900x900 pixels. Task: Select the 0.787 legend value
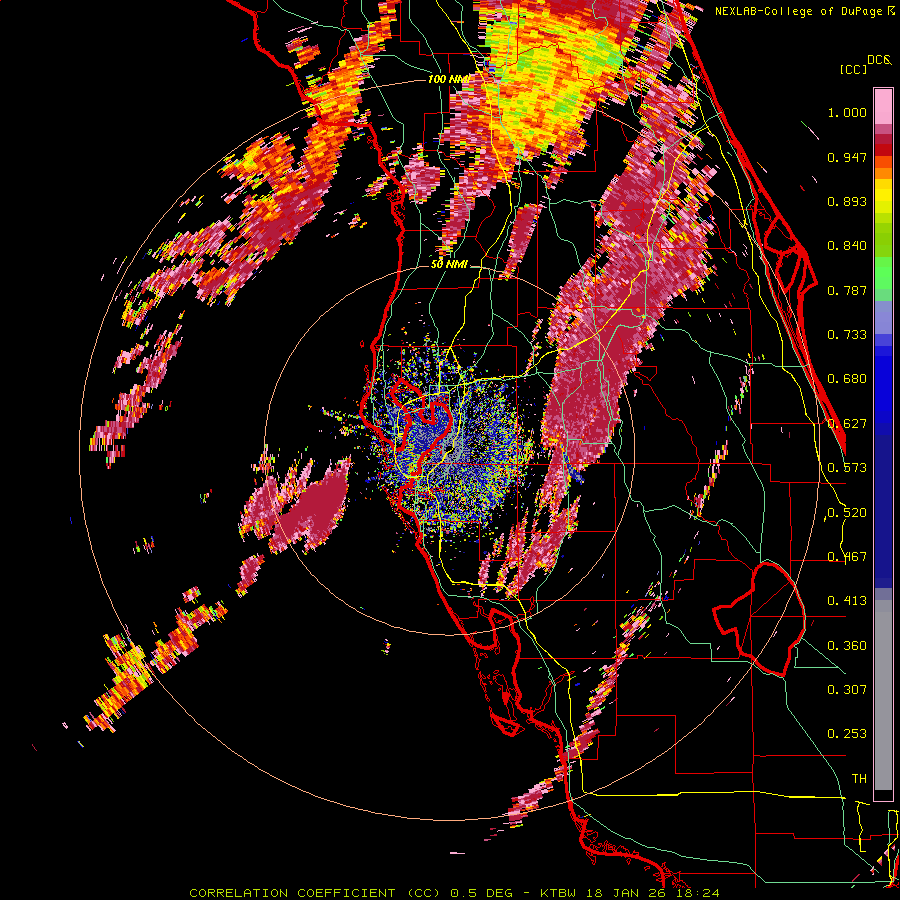coord(847,290)
